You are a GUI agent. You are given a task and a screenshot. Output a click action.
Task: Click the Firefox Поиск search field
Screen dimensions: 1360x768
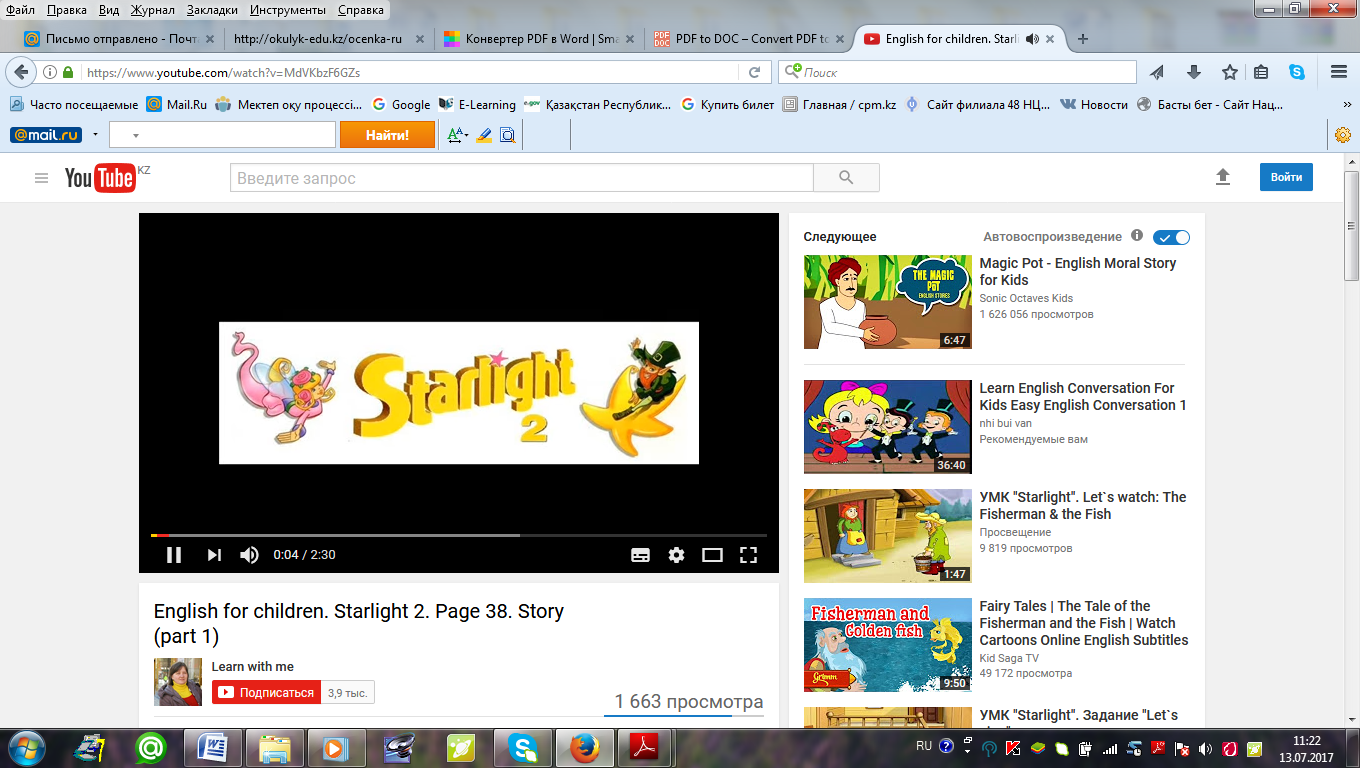pyautogui.click(x=957, y=72)
